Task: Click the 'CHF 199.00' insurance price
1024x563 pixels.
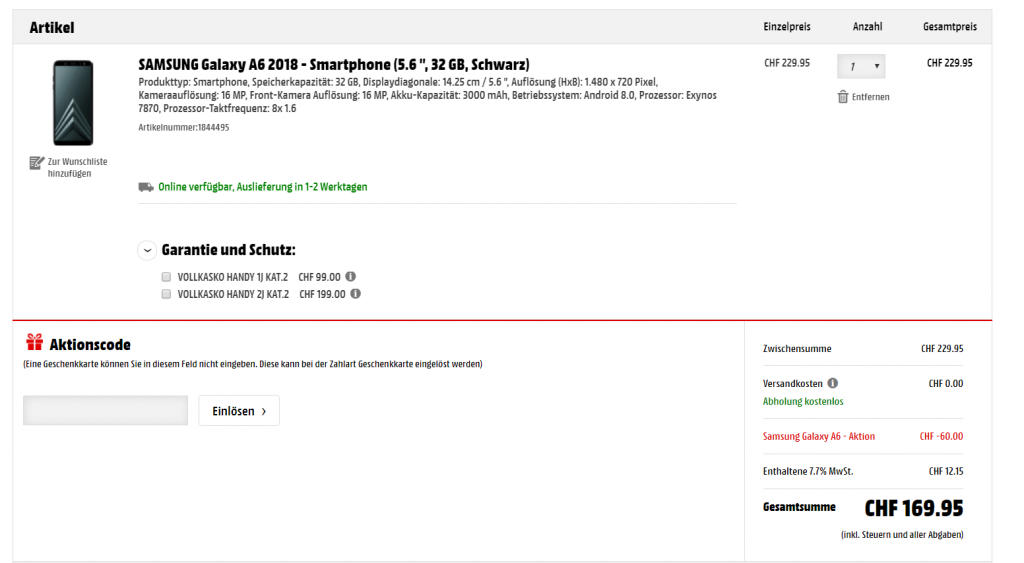Action: point(322,294)
